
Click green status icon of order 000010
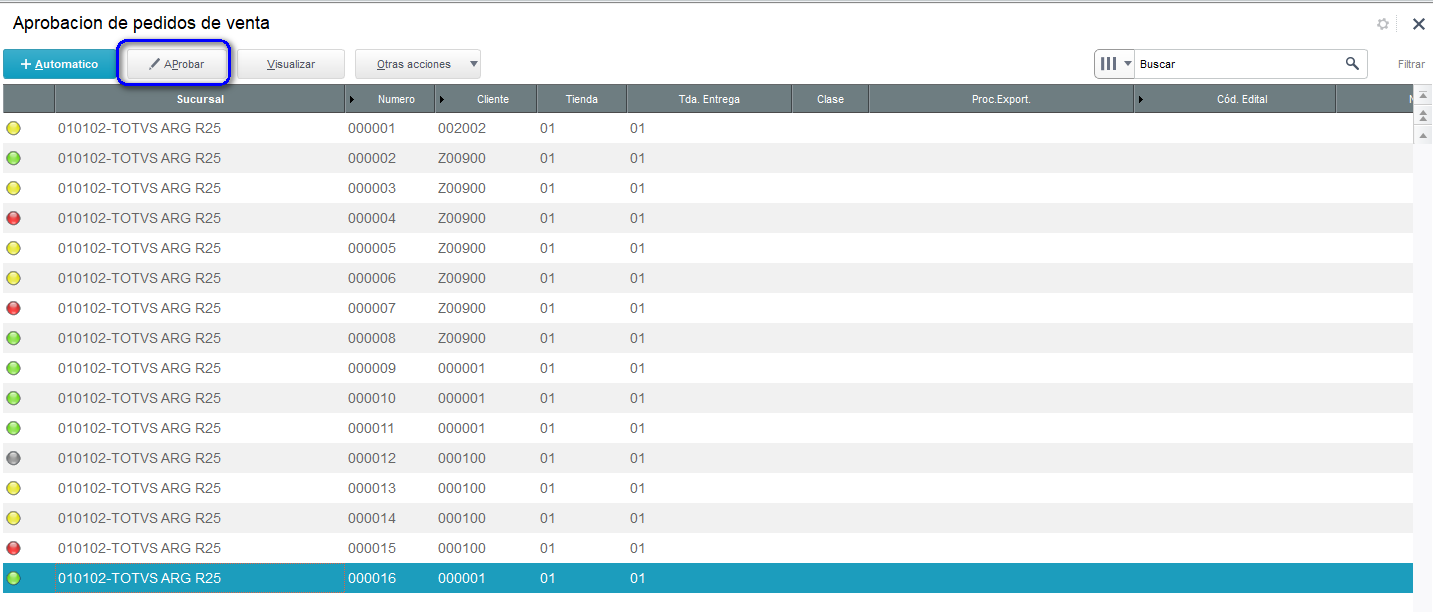13,398
